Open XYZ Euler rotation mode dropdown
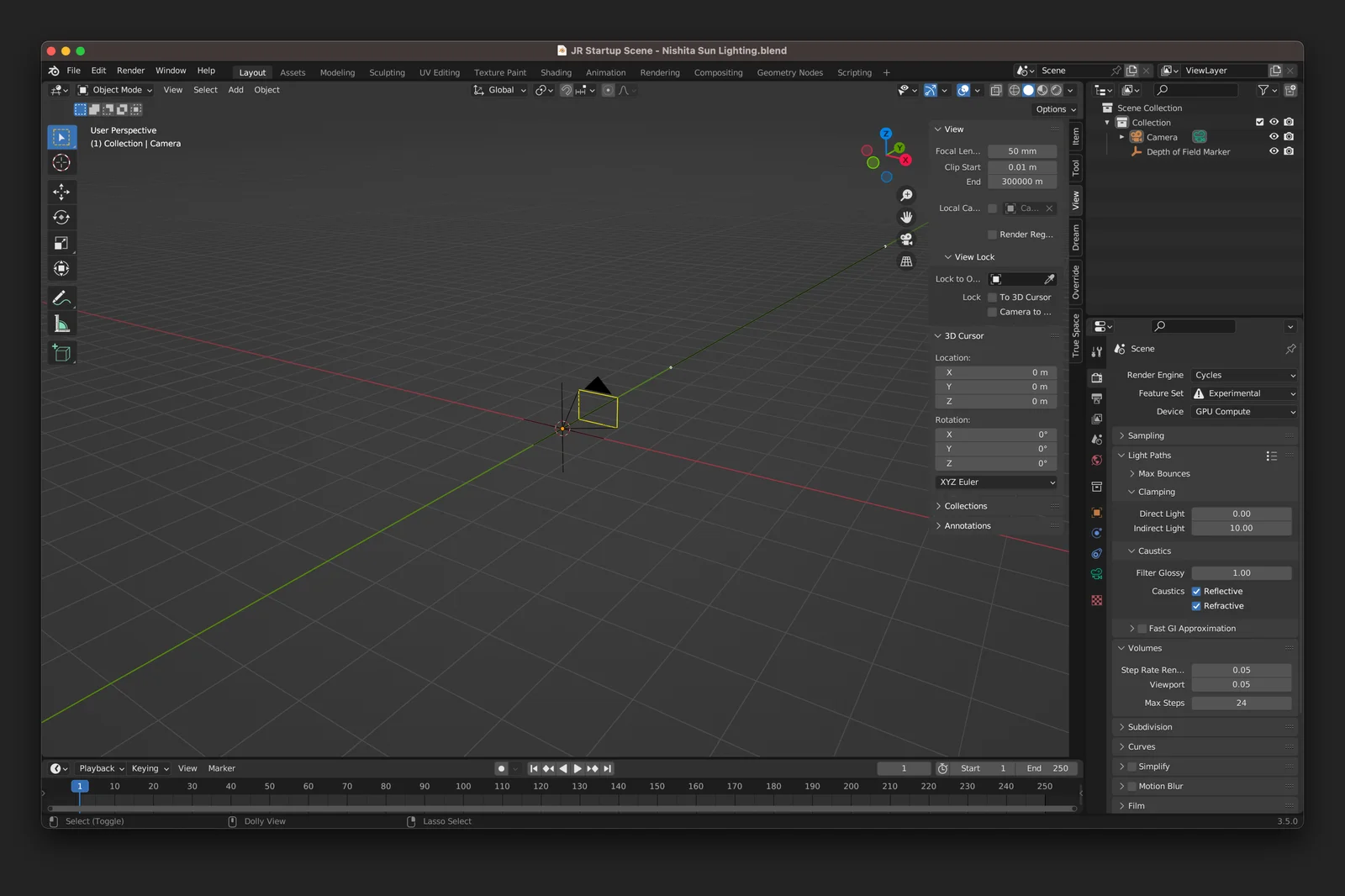The width and height of the screenshot is (1345, 896). point(996,482)
